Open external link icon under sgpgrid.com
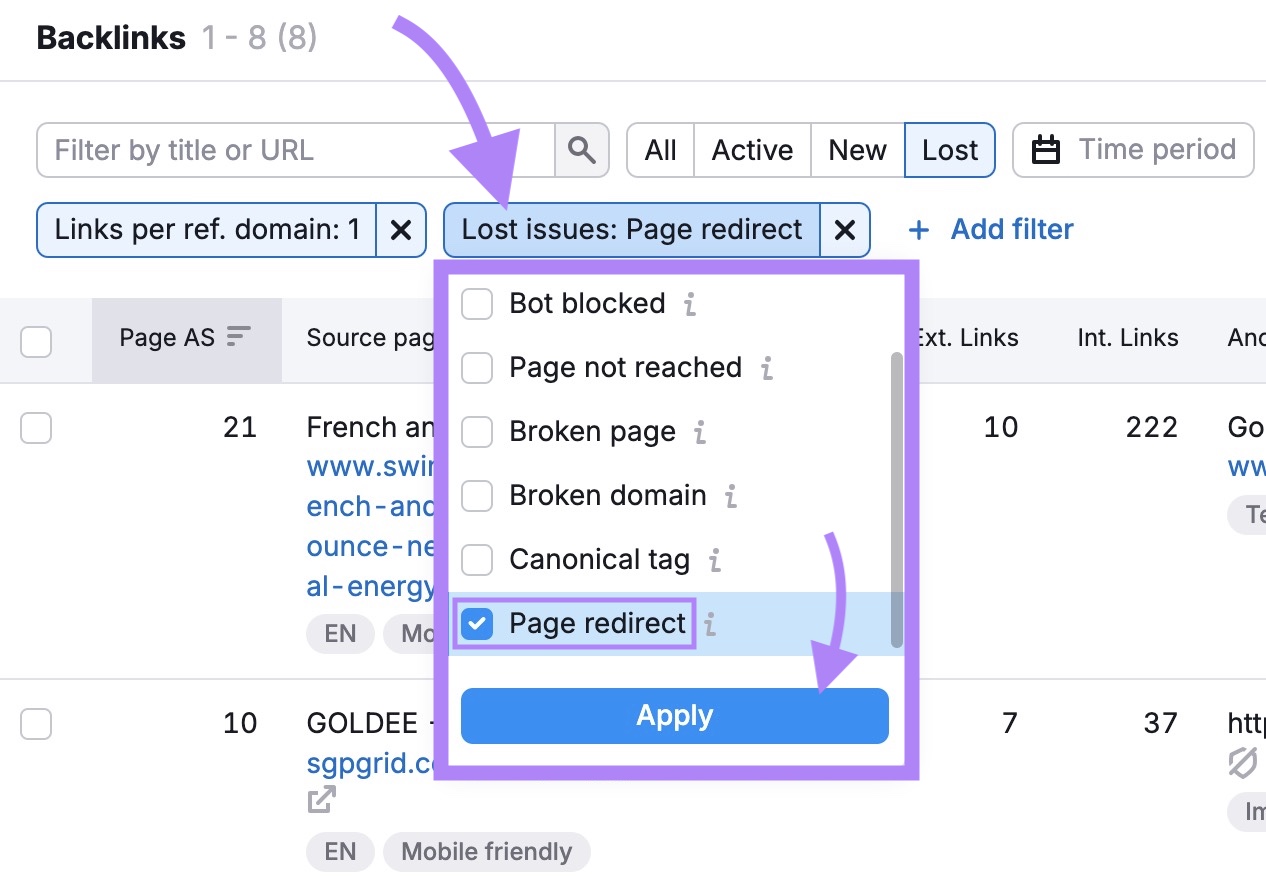The height and width of the screenshot is (894, 1266). click(319, 799)
